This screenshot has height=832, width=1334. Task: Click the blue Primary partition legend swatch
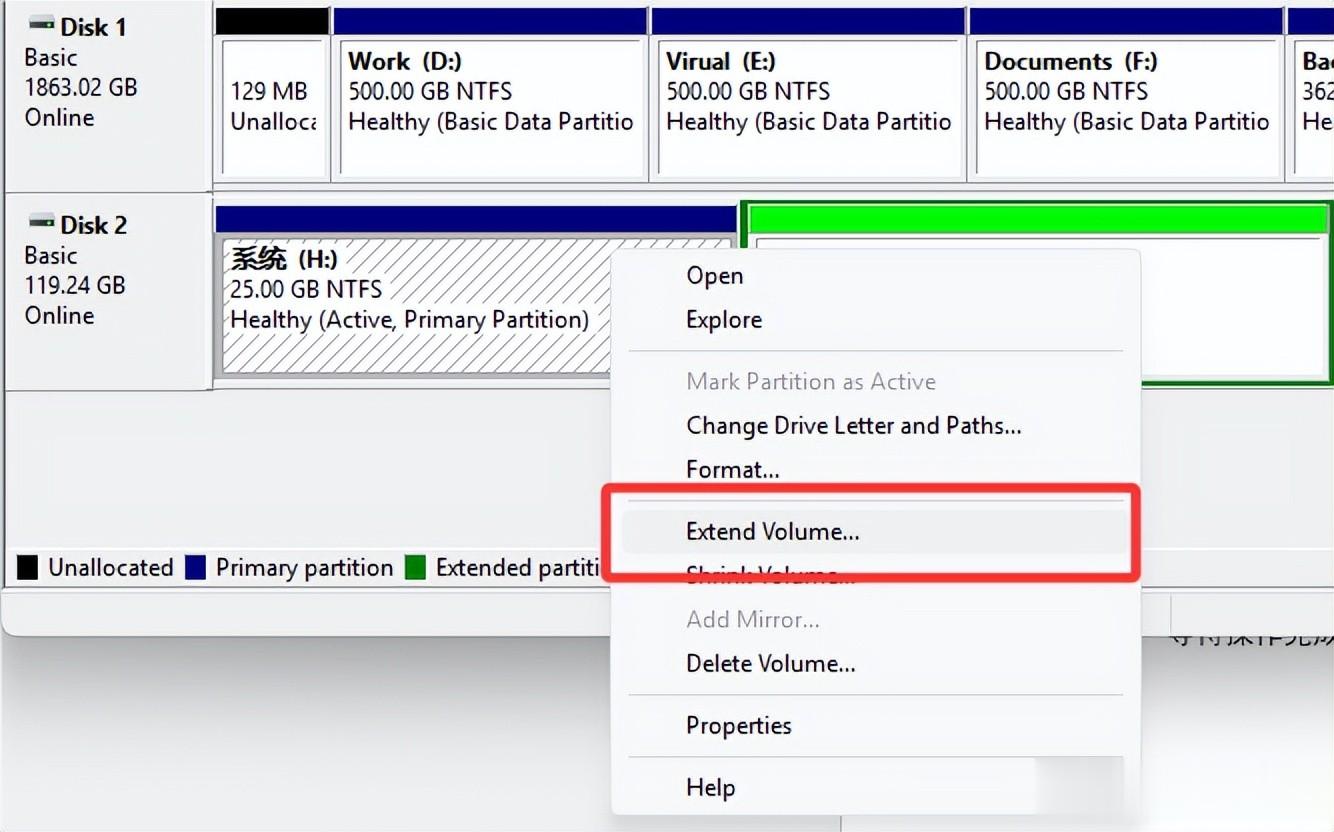pyautogui.click(x=196, y=568)
